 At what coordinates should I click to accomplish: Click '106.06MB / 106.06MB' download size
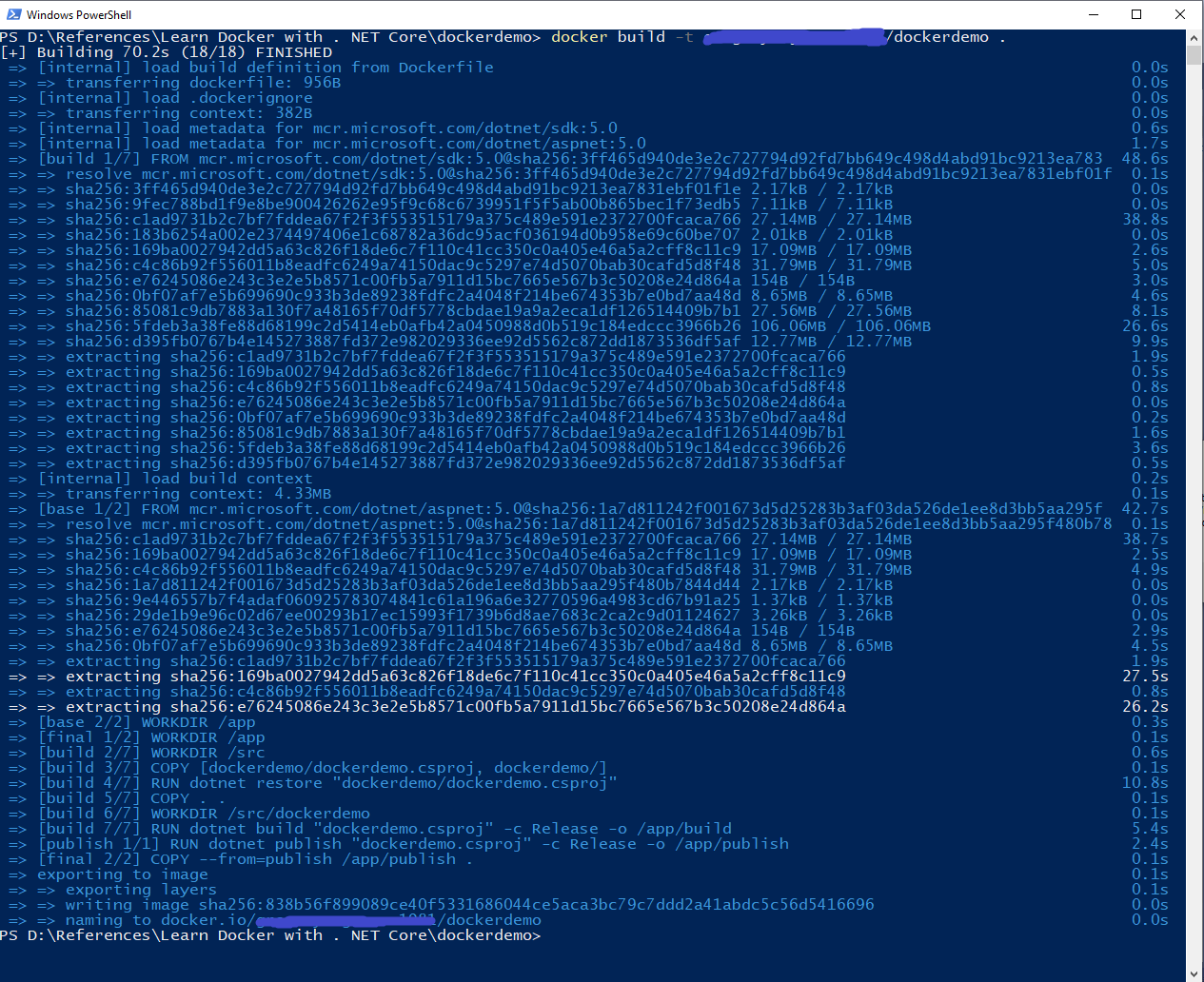click(x=841, y=326)
